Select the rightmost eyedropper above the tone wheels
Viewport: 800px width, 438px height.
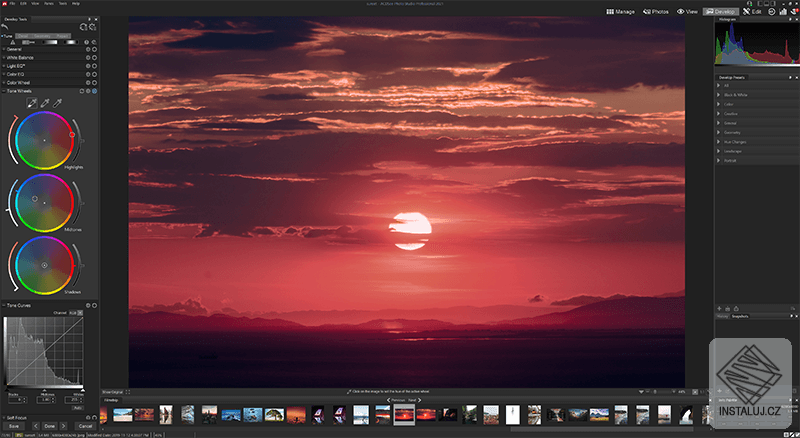click(x=57, y=103)
